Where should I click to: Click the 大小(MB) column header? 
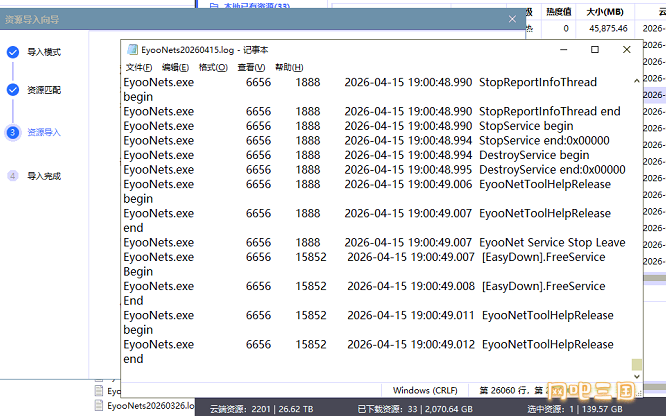pyautogui.click(x=605, y=12)
